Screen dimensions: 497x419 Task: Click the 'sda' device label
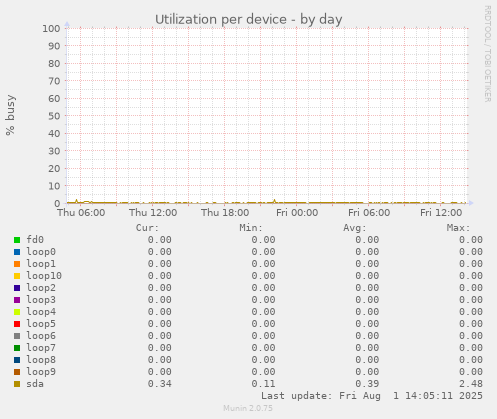[x=35, y=384]
